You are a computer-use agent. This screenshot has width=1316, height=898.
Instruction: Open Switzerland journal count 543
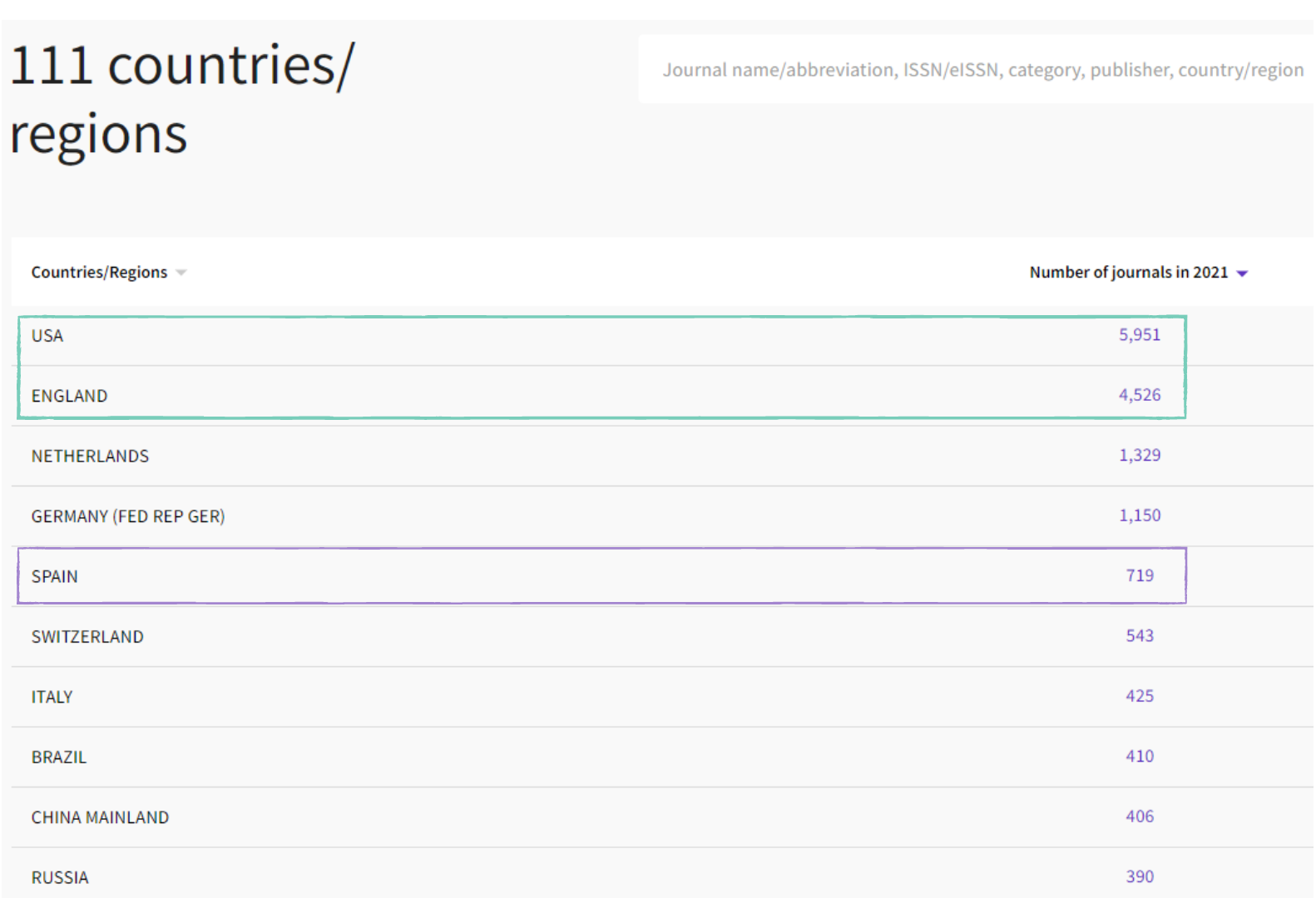pos(1140,636)
